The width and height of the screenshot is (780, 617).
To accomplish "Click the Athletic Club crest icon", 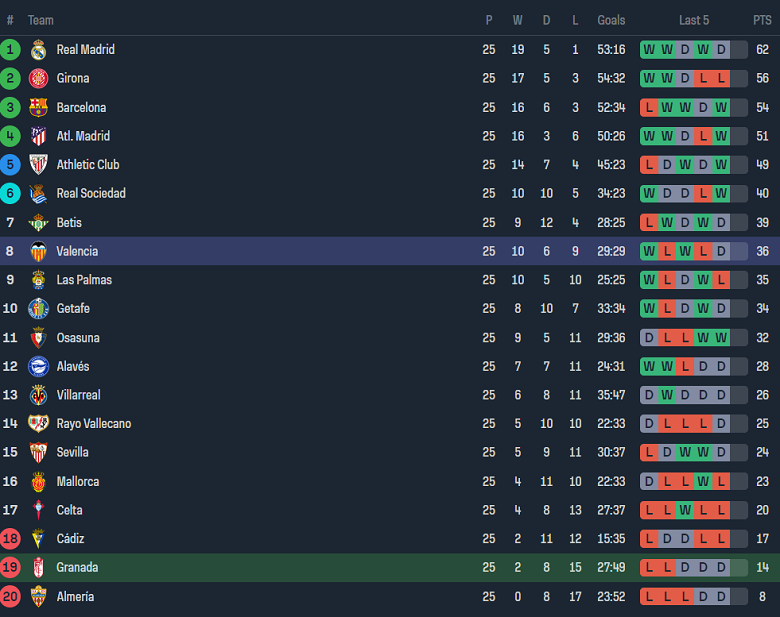I will click(x=39, y=165).
